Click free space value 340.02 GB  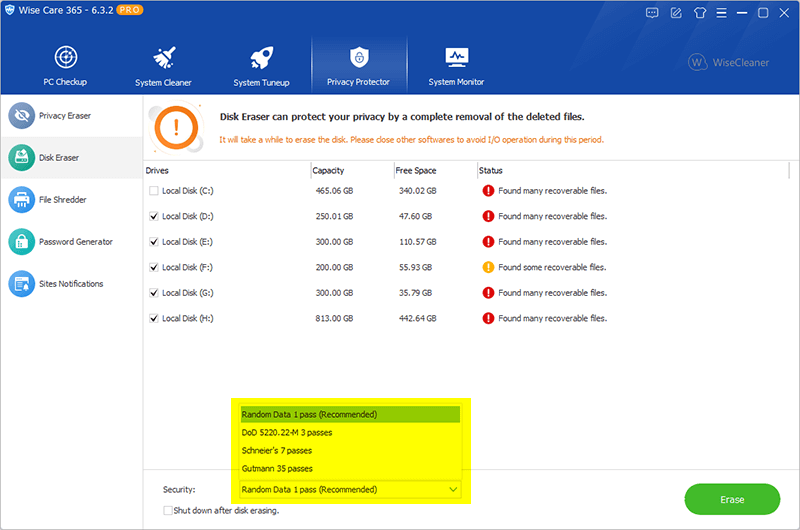[x=417, y=191]
